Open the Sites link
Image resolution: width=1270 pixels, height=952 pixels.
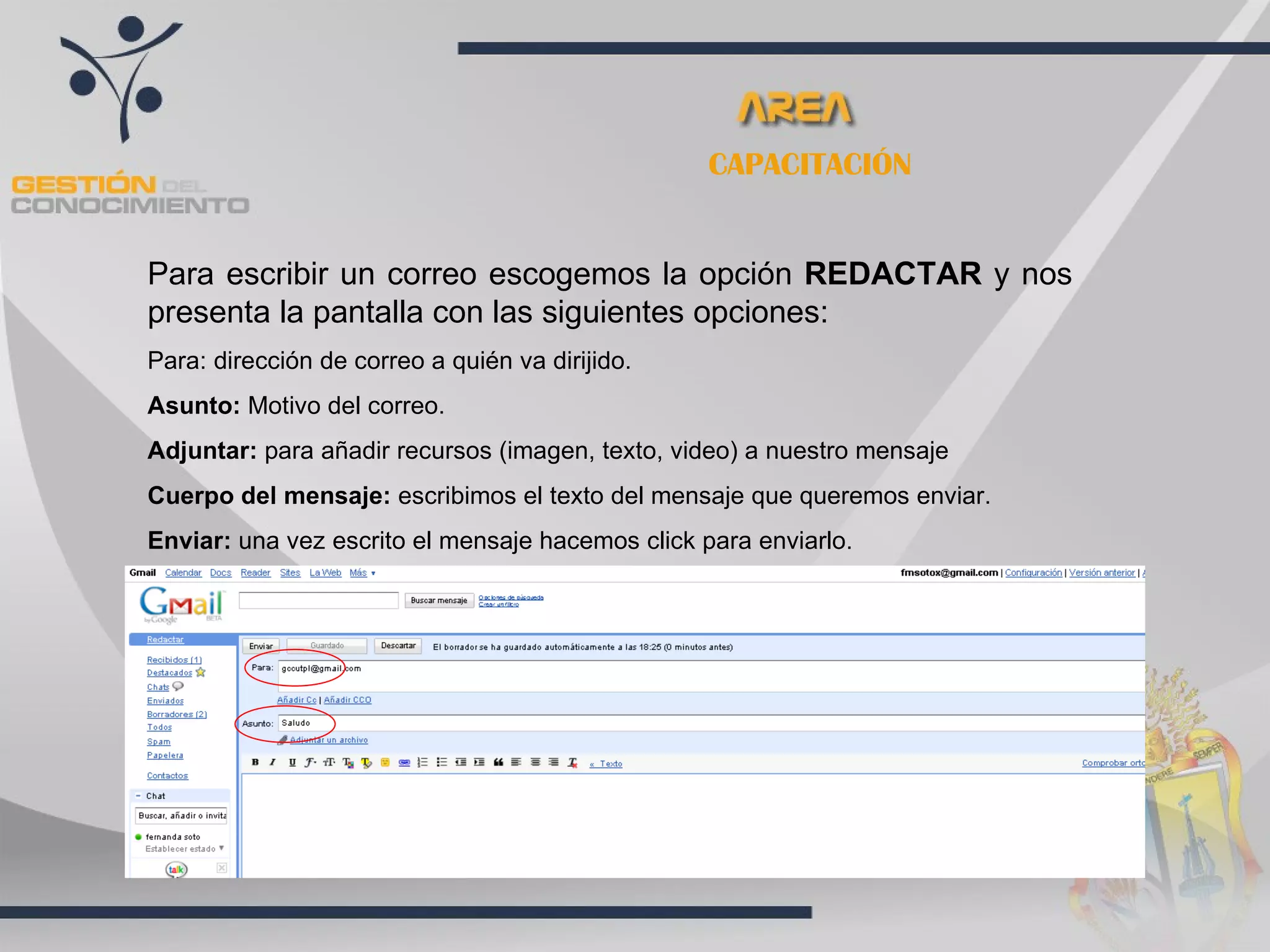(x=290, y=573)
